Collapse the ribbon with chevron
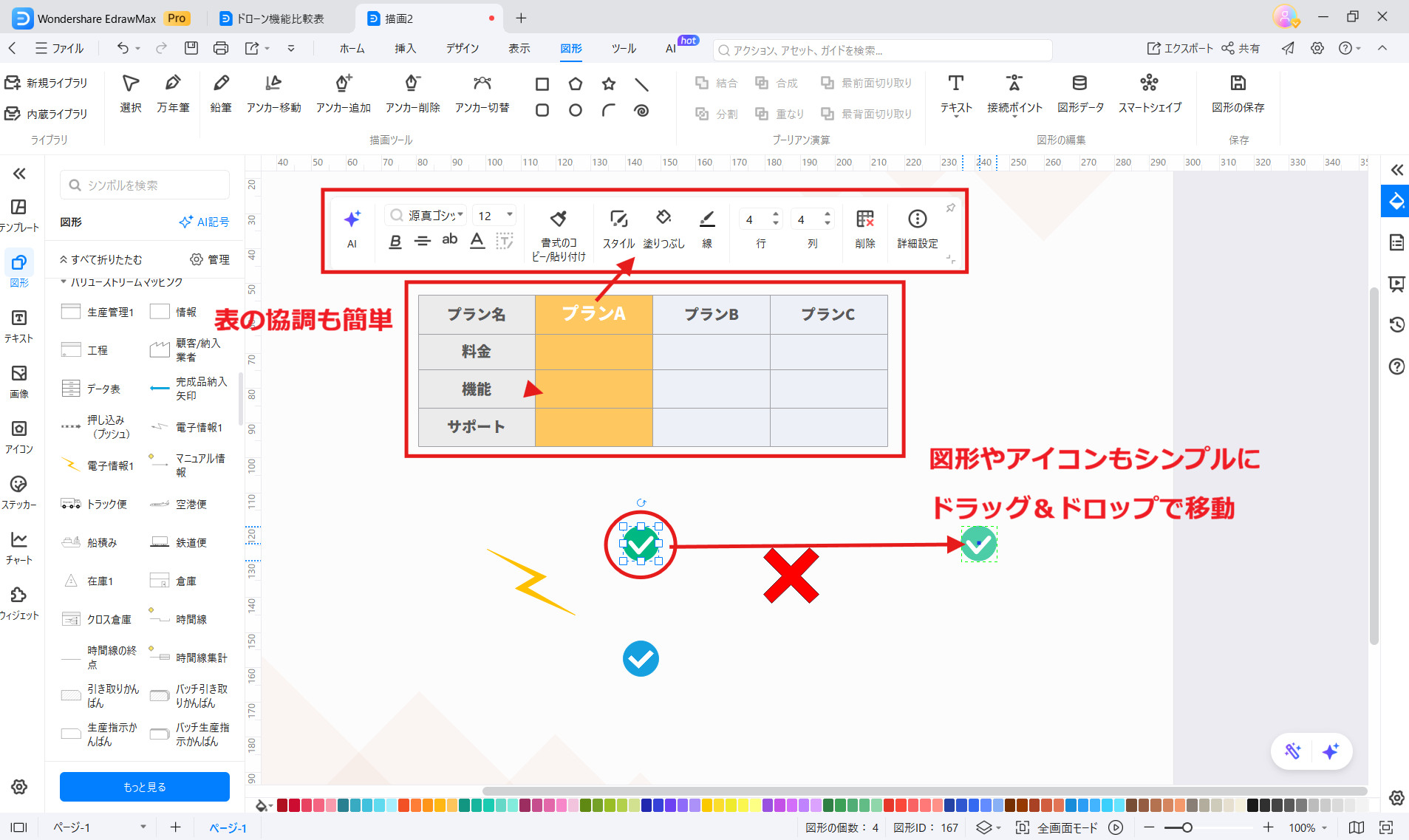The image size is (1409, 840). tap(1382, 48)
